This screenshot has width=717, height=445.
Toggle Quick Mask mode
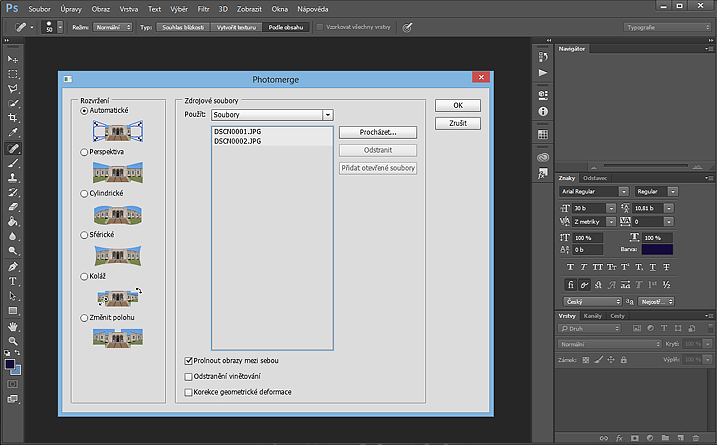[x=13, y=384]
